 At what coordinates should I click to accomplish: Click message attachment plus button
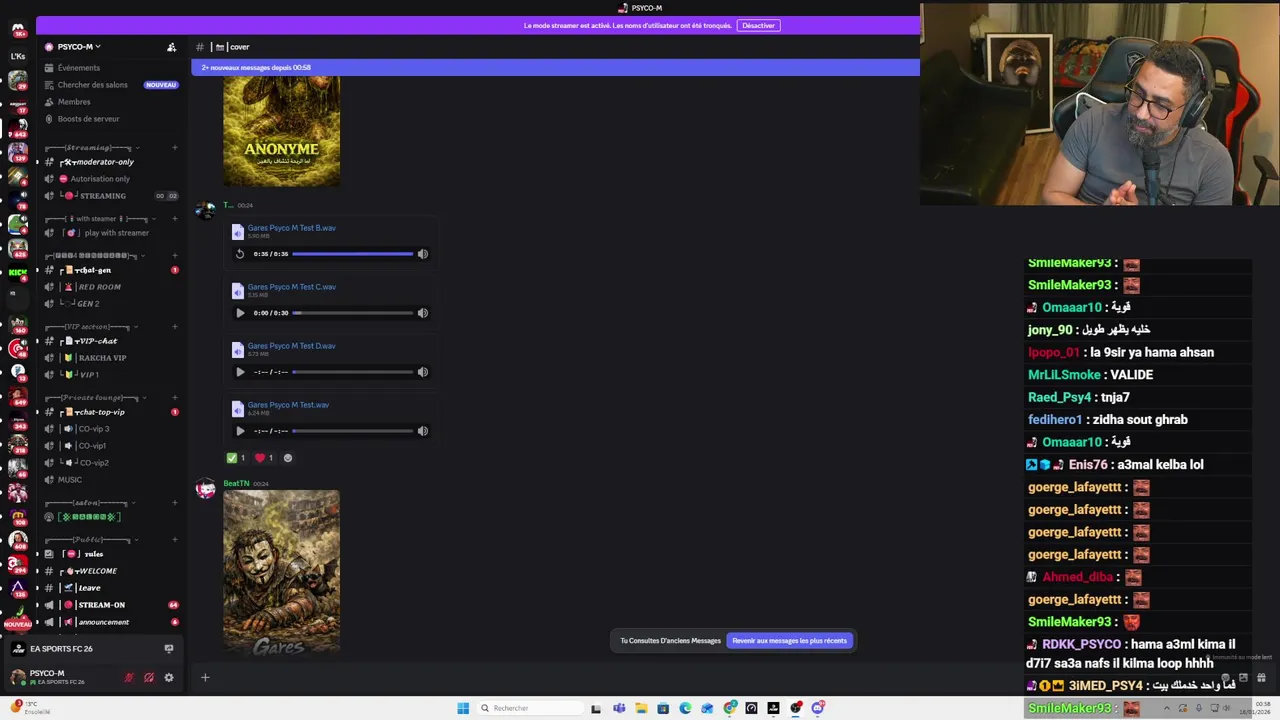pyautogui.click(x=205, y=678)
